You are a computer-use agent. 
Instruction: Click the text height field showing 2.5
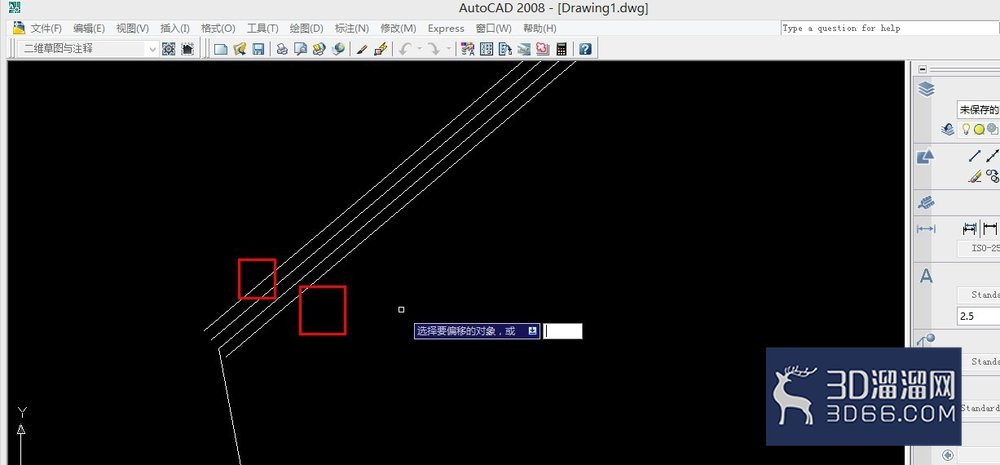[x=979, y=316]
